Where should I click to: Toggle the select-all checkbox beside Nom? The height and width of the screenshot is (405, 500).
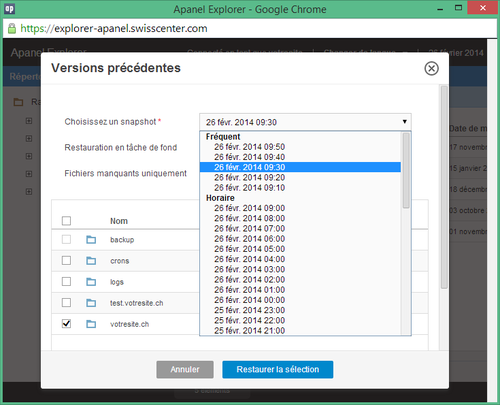(x=66, y=221)
